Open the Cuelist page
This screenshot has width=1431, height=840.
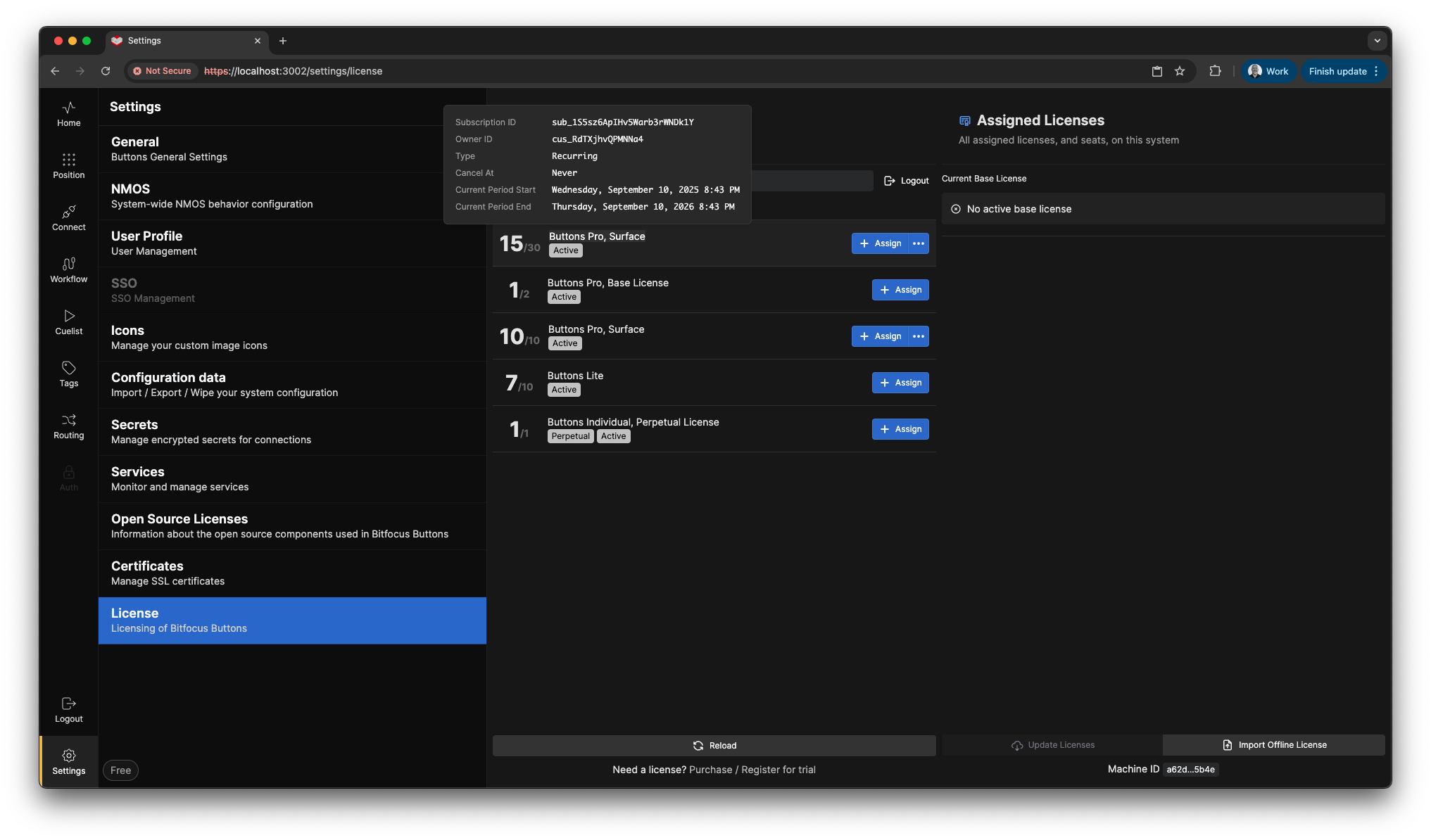tap(68, 322)
